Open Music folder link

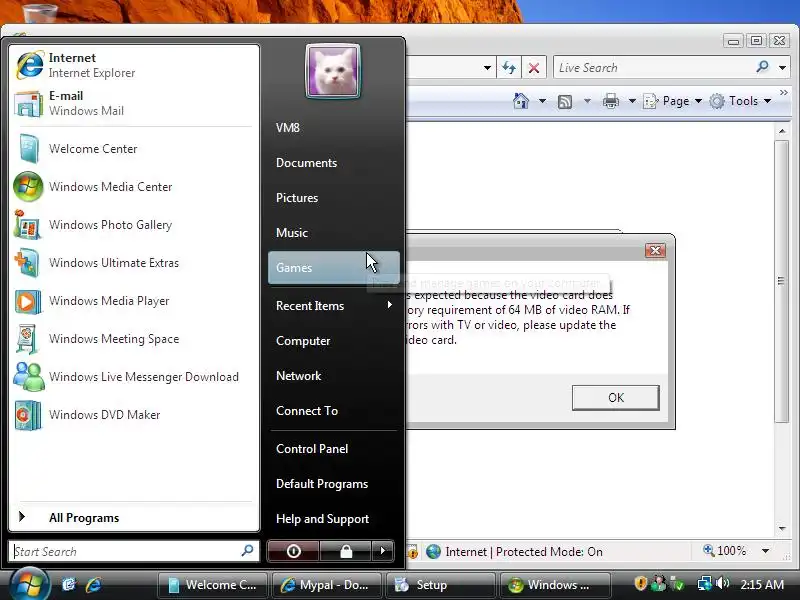point(333,233)
